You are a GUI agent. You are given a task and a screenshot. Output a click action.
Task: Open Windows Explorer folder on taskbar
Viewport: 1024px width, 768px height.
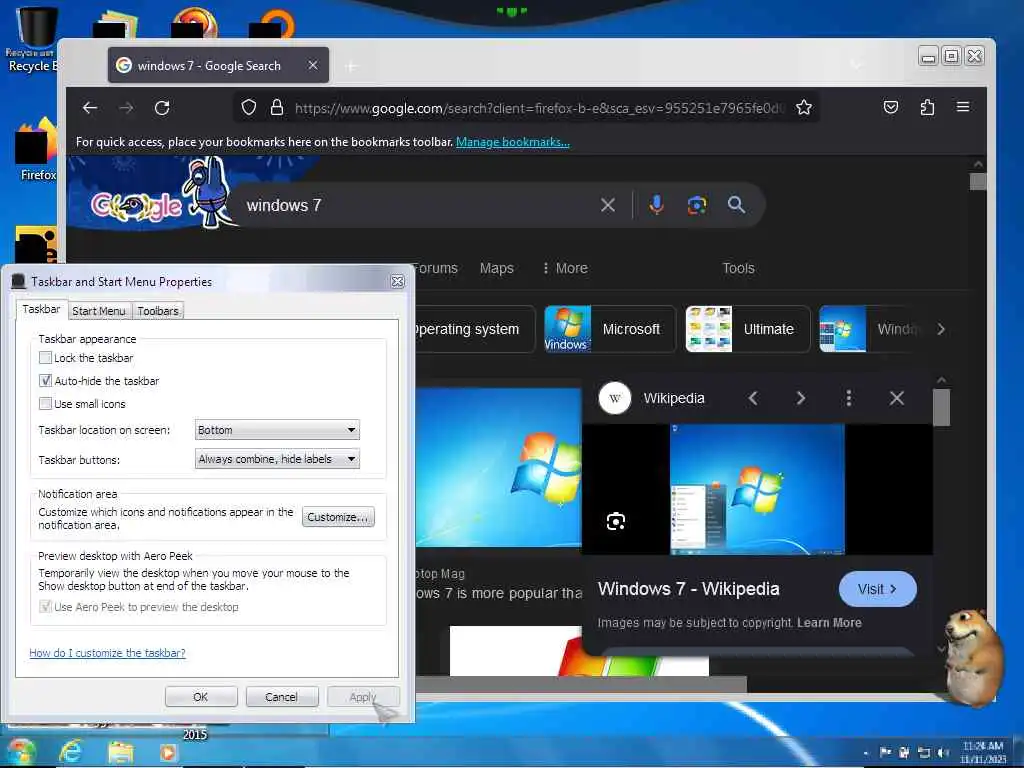coord(120,752)
